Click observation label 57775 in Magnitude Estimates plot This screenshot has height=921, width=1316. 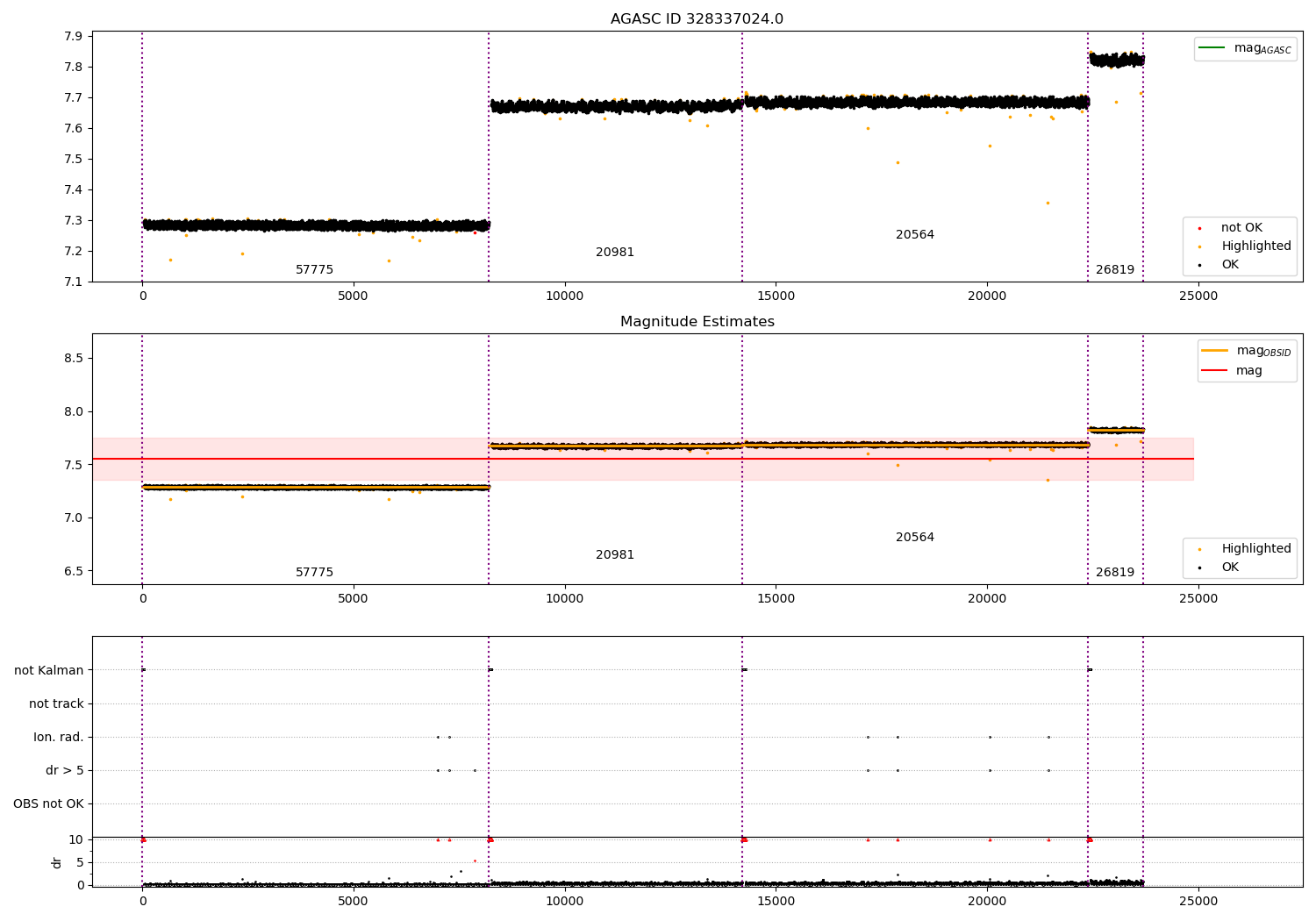coord(314,573)
